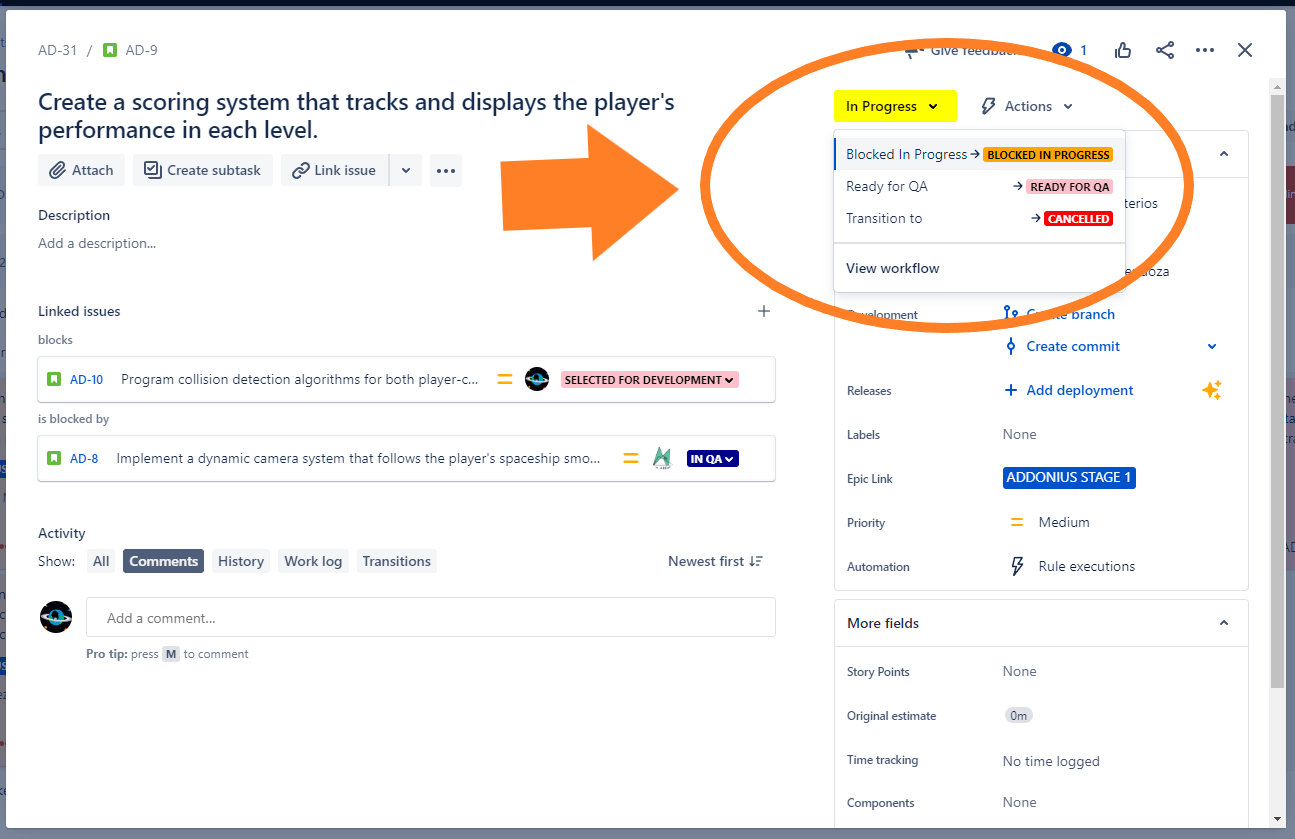Choose View workflow in status menu
The height and width of the screenshot is (839, 1295).
coord(892,268)
